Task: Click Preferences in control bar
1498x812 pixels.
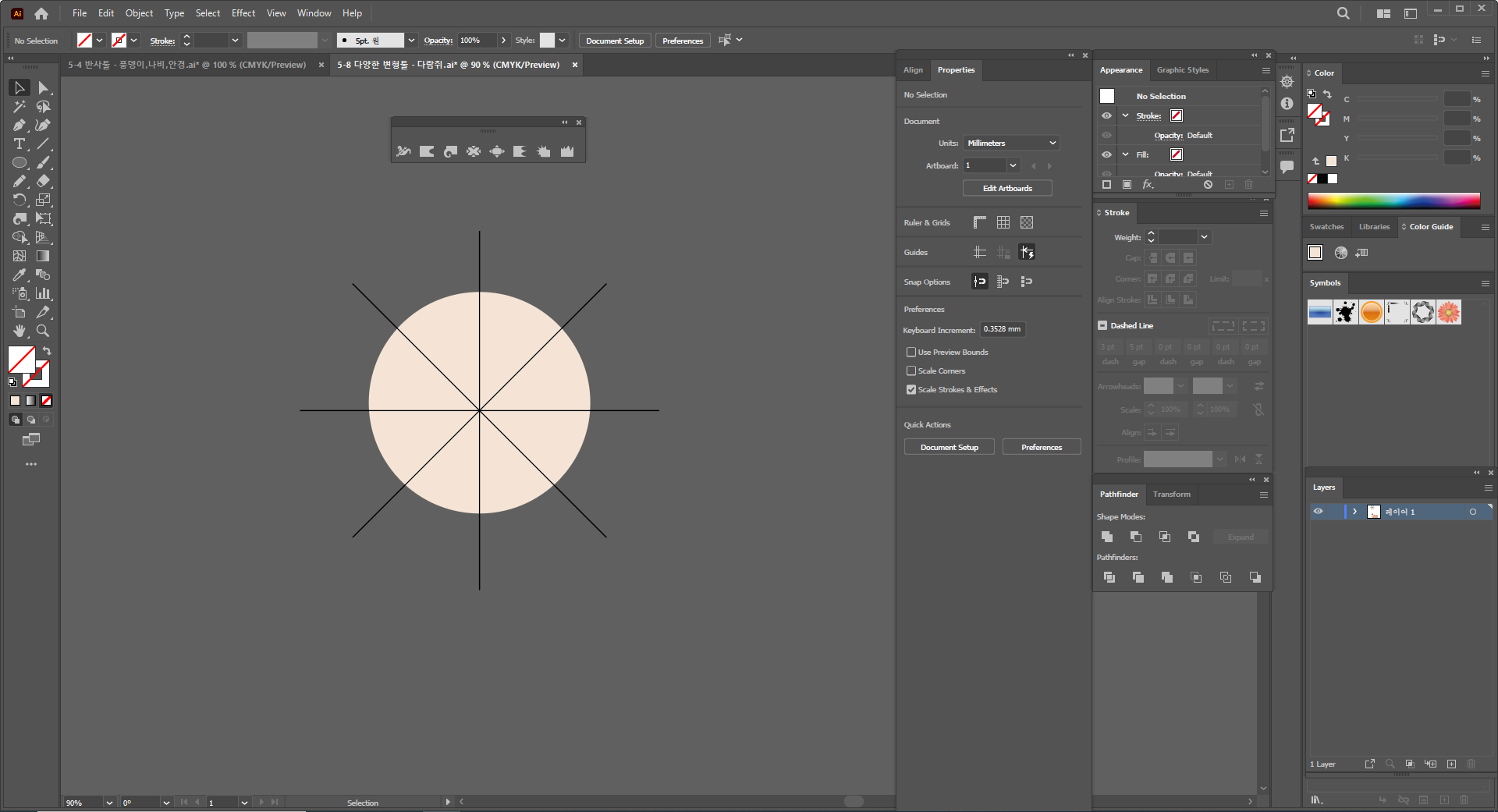Action: point(683,41)
